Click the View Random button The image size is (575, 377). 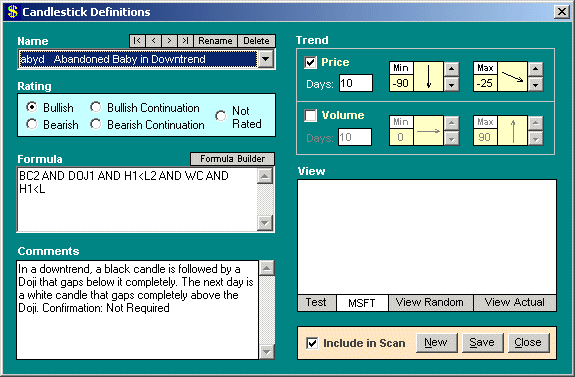pos(431,303)
